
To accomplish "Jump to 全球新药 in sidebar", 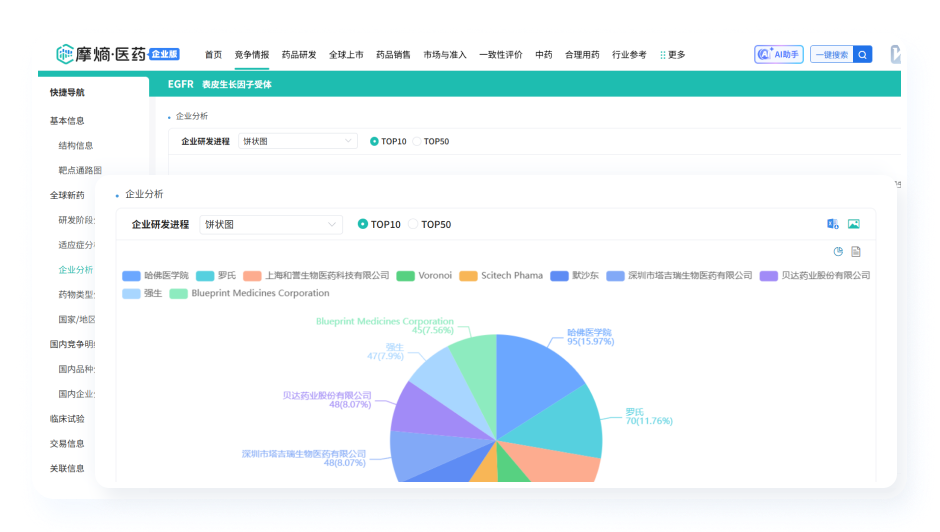I will click(x=67, y=195).
